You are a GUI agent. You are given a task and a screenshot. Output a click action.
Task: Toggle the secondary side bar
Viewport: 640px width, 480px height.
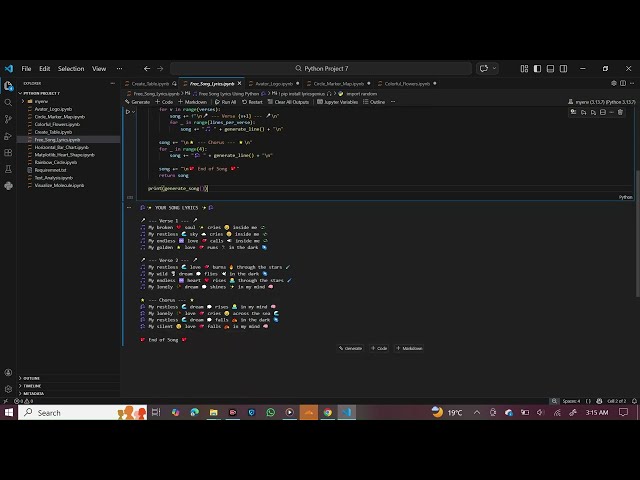click(563, 69)
